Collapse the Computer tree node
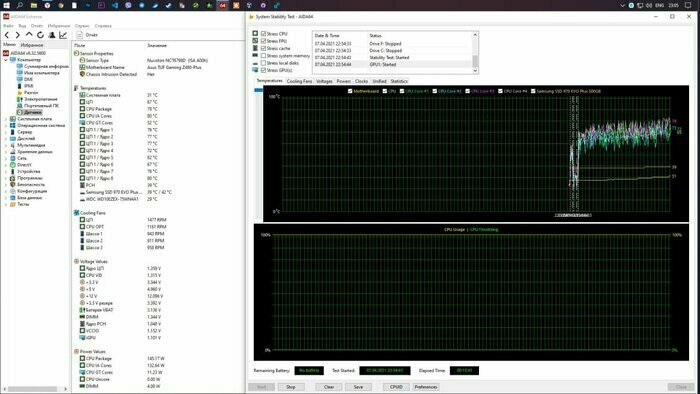The height and width of the screenshot is (394, 700). coord(6,59)
